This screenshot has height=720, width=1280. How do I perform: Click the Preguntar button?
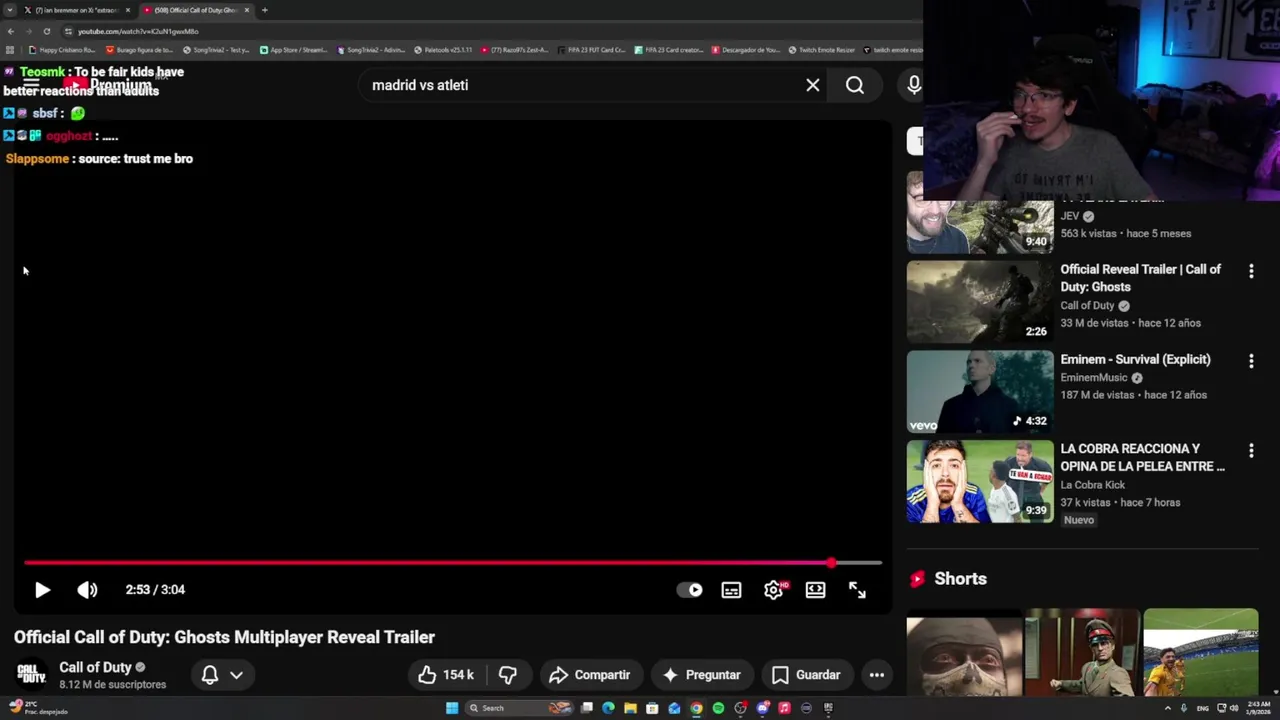pos(701,675)
